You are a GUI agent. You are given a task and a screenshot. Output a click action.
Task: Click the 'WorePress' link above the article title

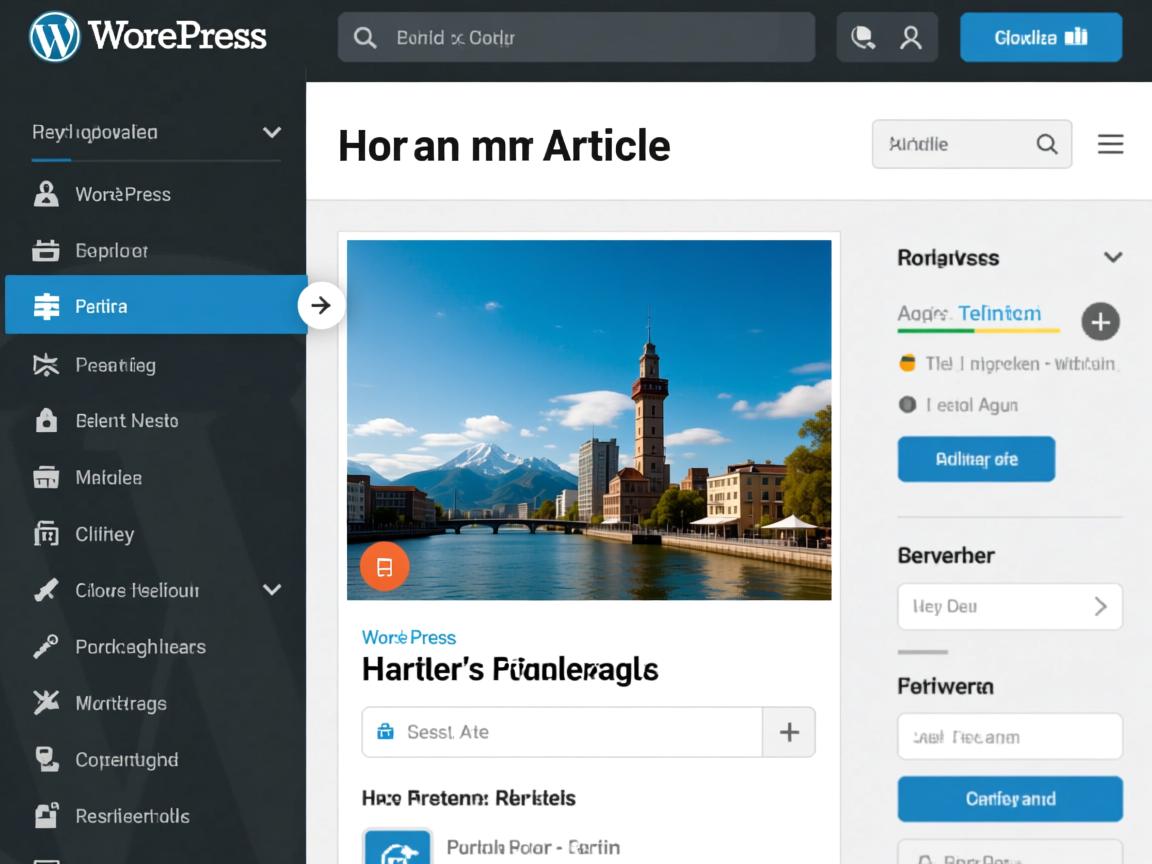tap(409, 637)
